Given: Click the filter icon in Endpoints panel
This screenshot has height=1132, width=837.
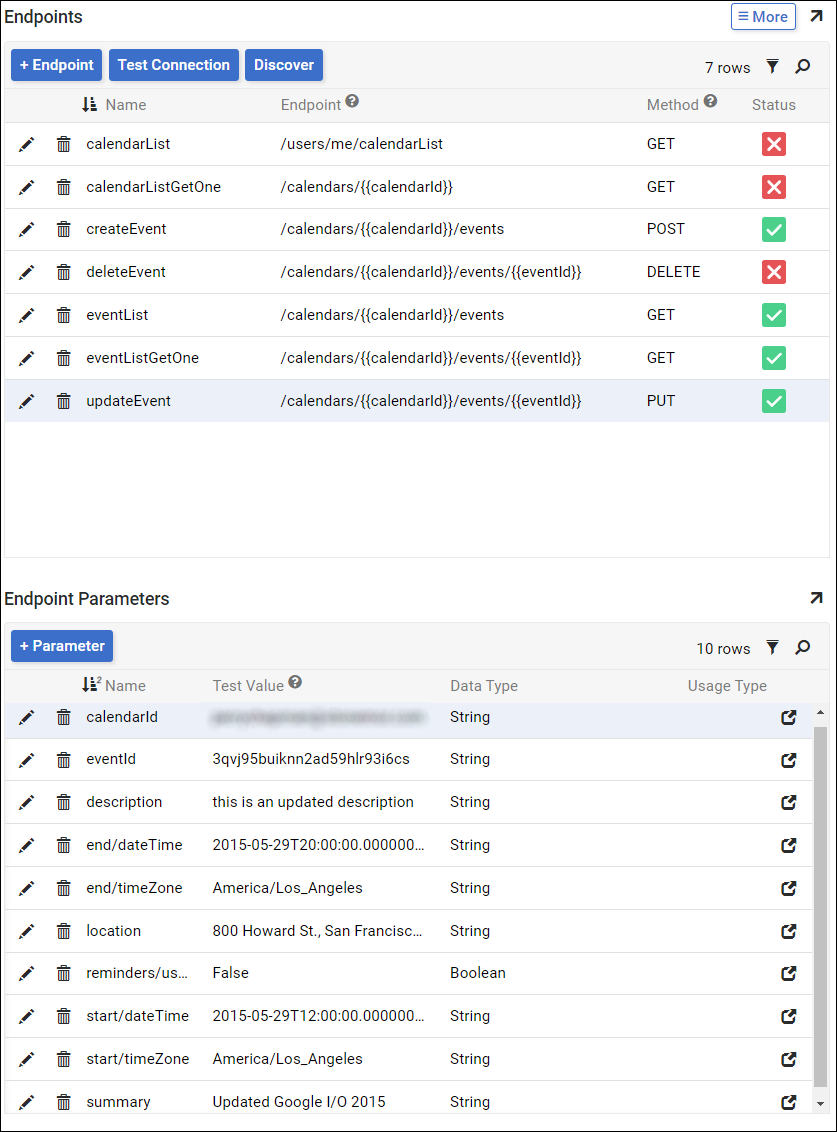Looking at the screenshot, I should point(772,67).
